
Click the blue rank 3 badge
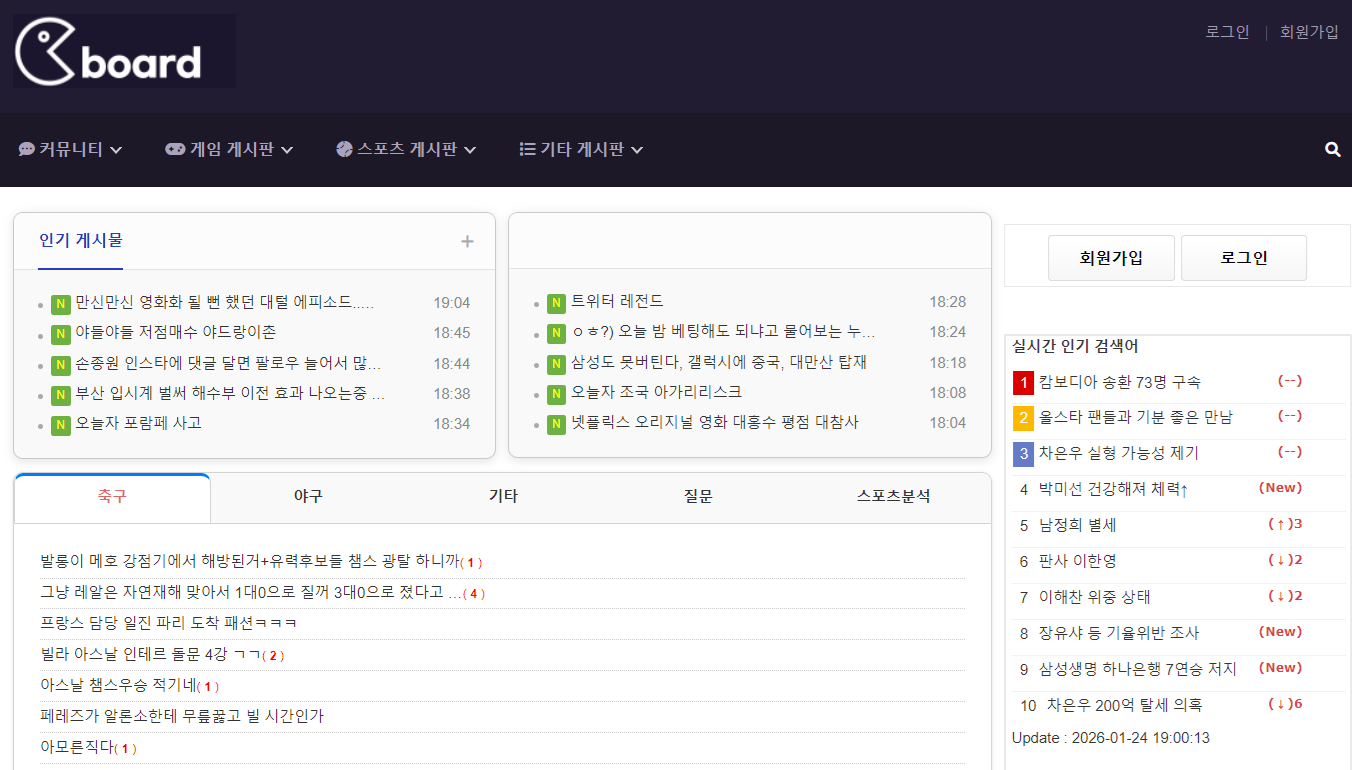point(1023,454)
